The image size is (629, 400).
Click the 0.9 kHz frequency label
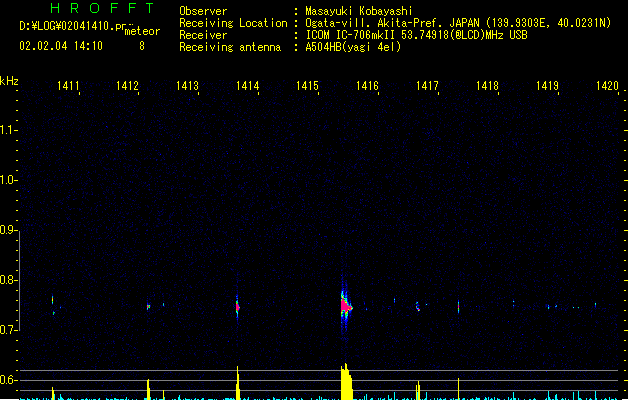[x=8, y=230]
